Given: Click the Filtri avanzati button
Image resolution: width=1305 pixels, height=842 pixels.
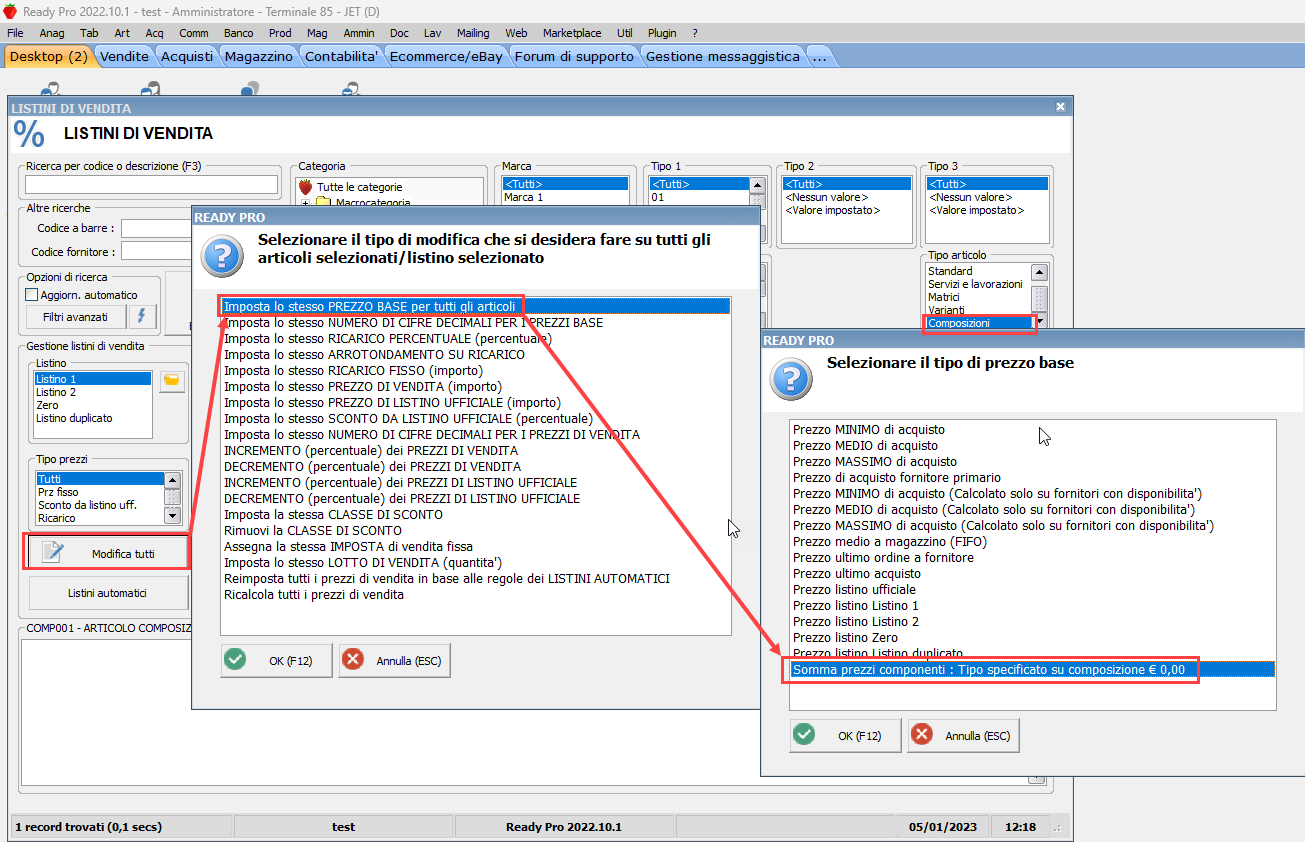Looking at the screenshot, I should pyautogui.click(x=76, y=317).
